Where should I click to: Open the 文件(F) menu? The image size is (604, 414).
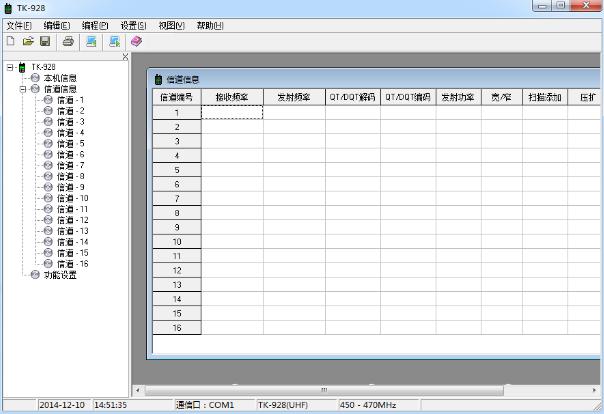[19, 25]
